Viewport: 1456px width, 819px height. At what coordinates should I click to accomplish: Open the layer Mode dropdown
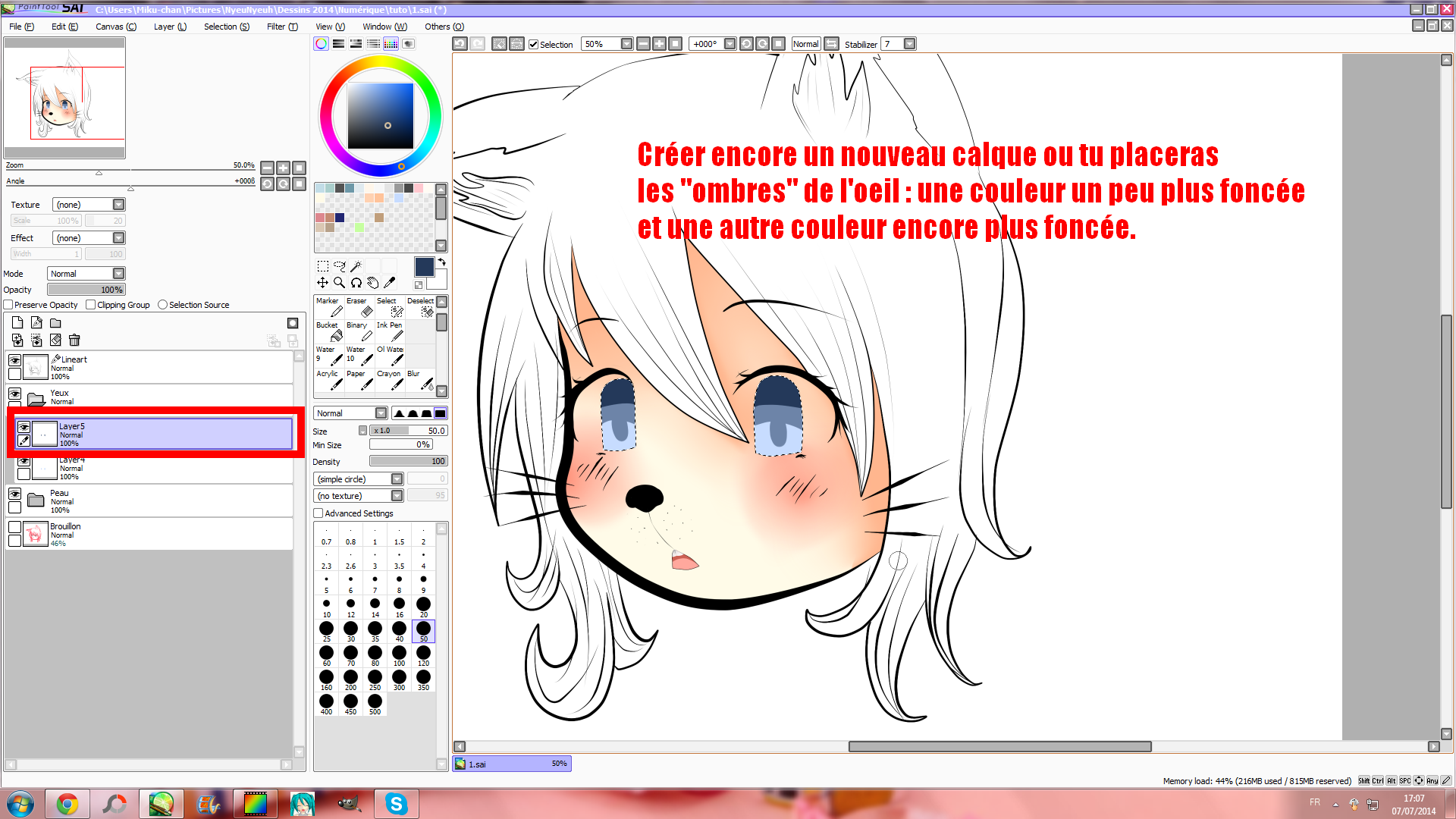click(x=118, y=274)
